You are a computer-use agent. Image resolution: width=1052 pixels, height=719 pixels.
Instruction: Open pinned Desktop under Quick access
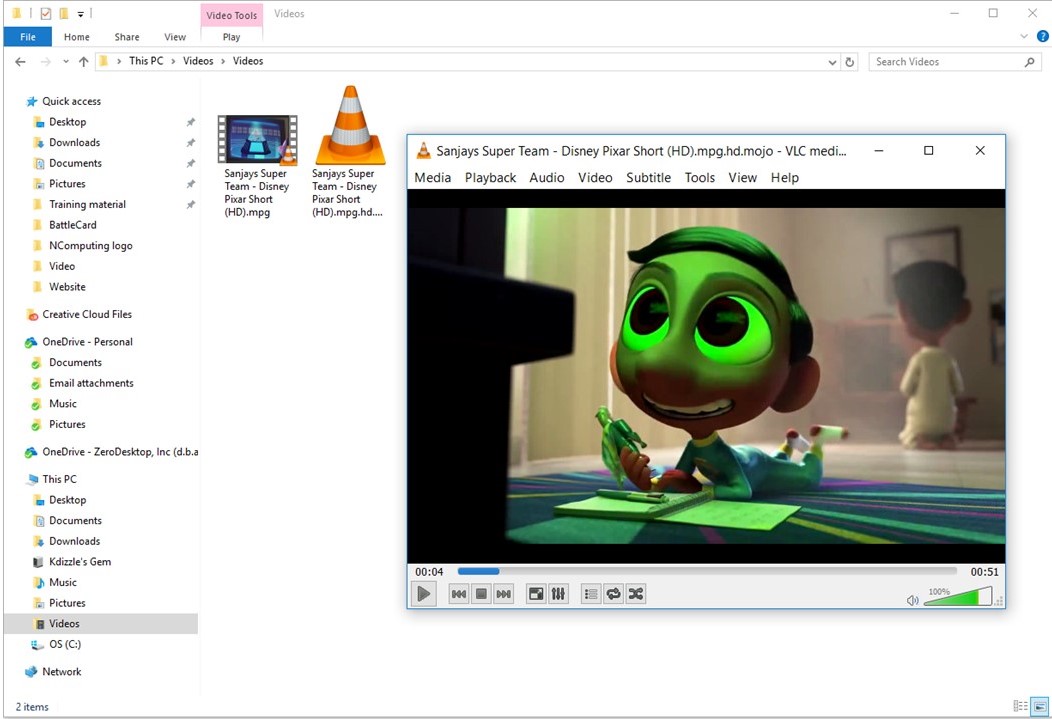pos(67,122)
